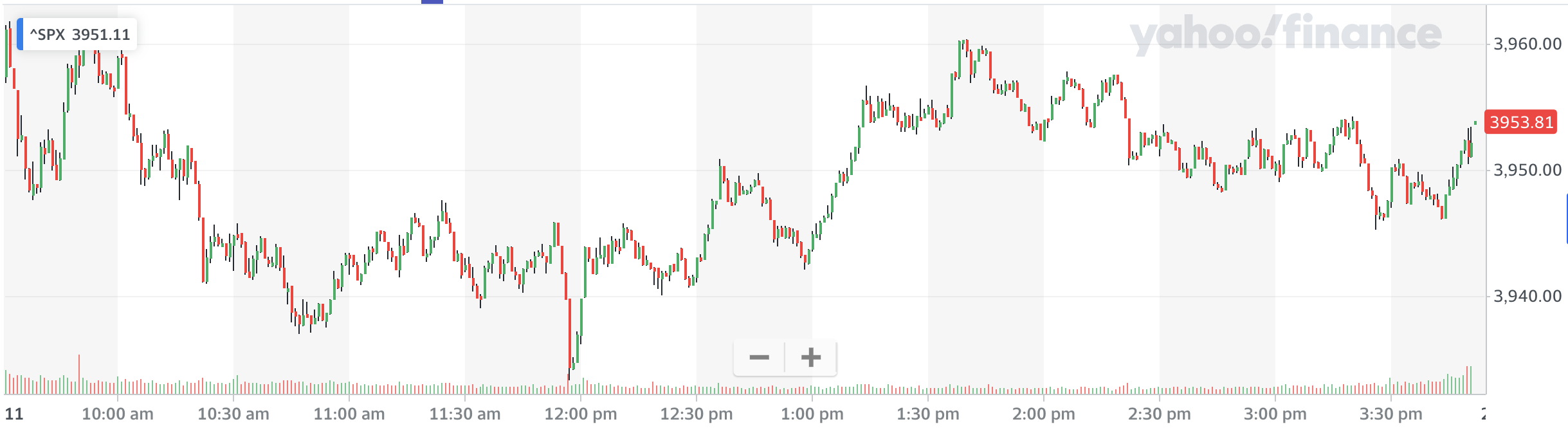
Task: Select the 1:00 pm time axis label
Action: tap(812, 414)
